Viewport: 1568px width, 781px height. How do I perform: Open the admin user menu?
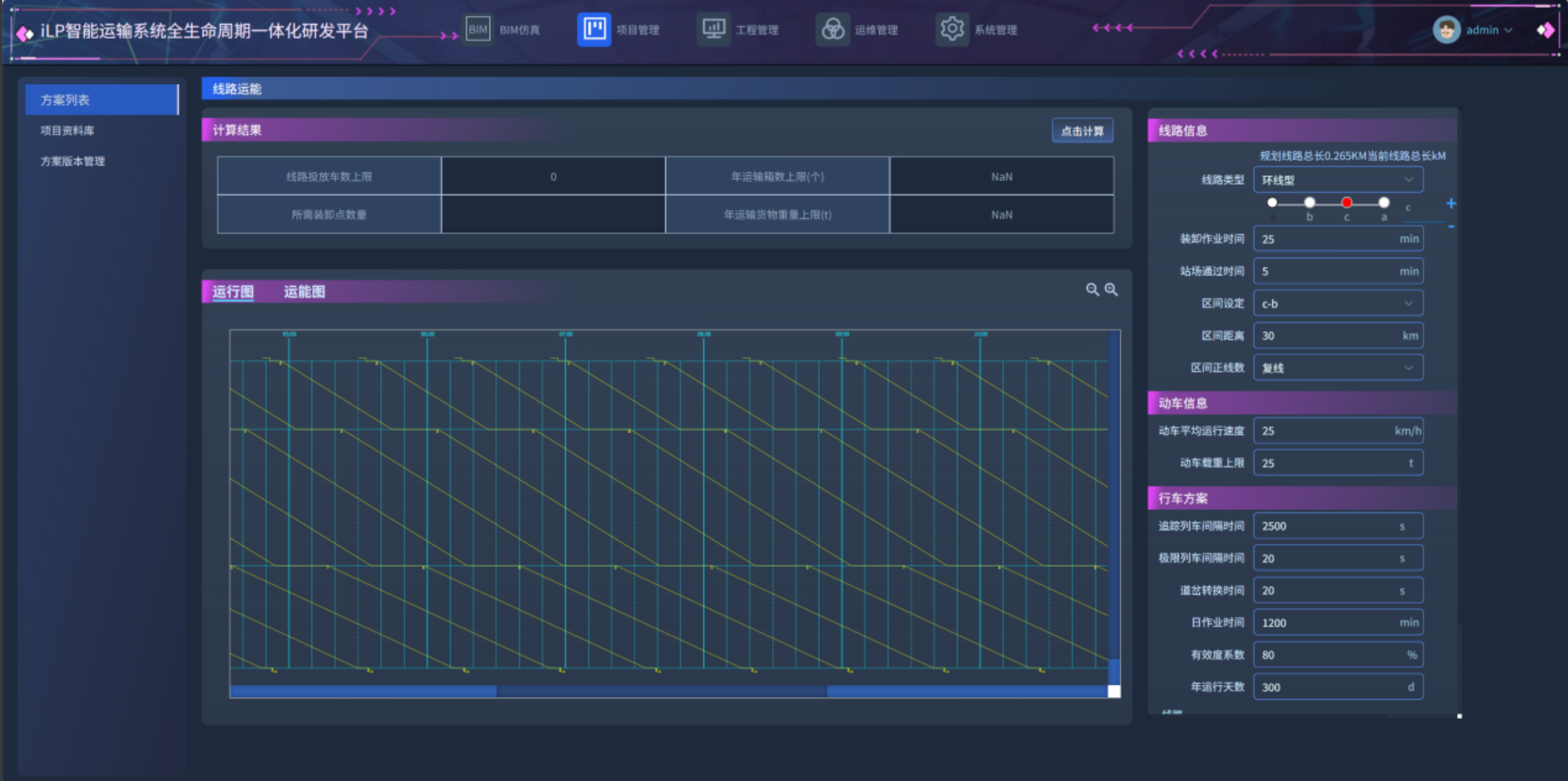[1482, 30]
